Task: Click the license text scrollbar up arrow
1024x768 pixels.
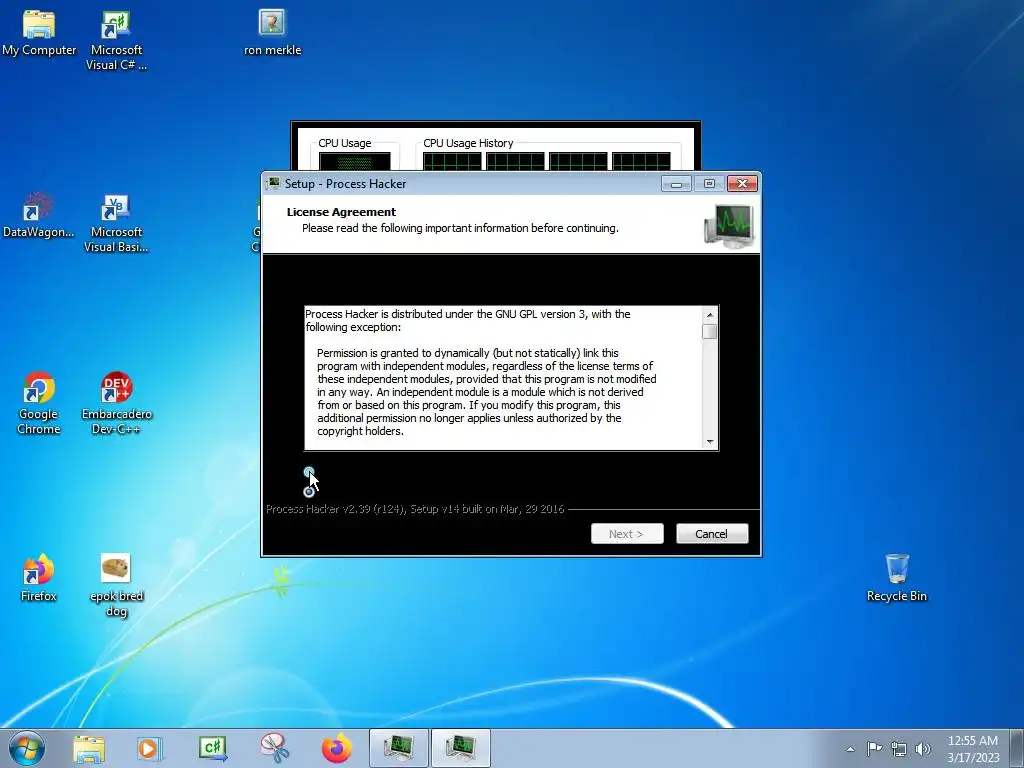Action: [x=710, y=315]
